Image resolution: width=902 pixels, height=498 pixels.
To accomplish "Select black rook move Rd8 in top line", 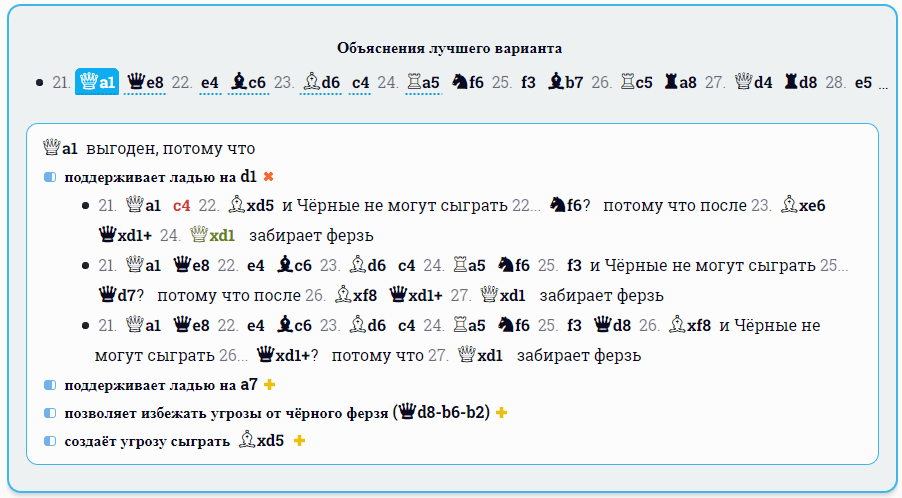I will (x=800, y=82).
